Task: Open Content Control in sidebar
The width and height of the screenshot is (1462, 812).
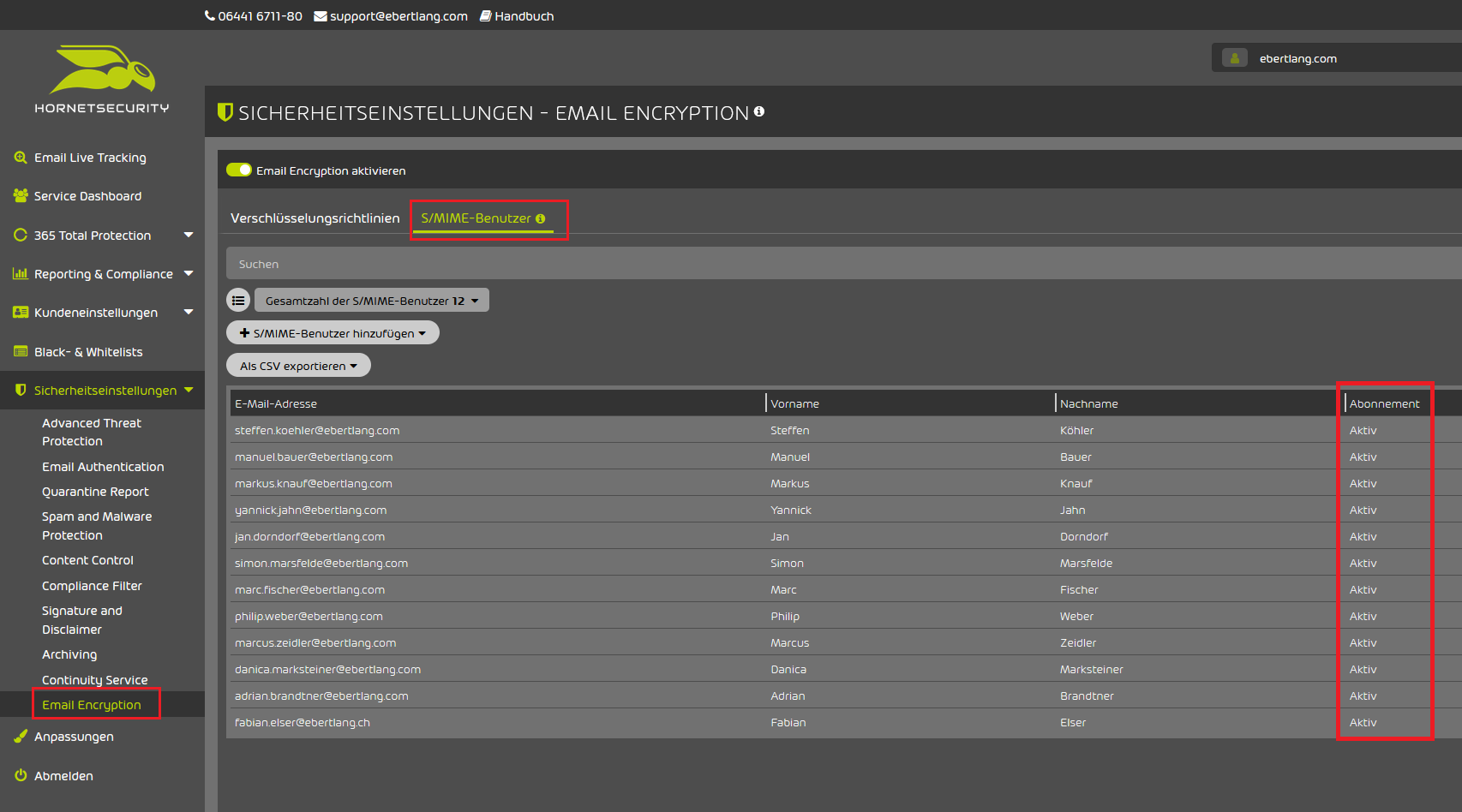Action: (x=87, y=560)
